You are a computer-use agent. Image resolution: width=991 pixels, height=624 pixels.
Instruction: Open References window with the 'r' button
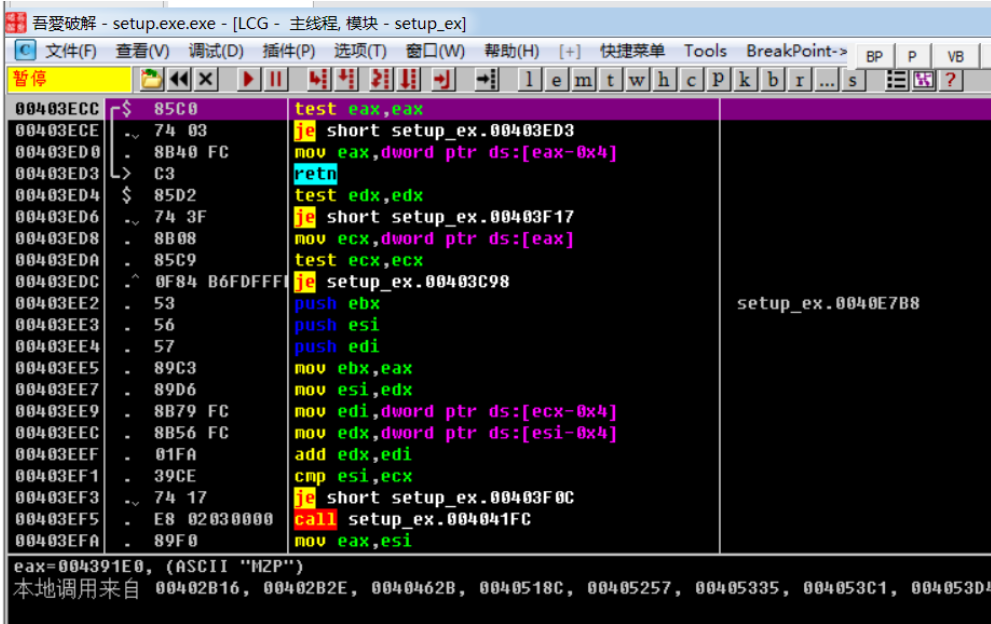click(799, 80)
